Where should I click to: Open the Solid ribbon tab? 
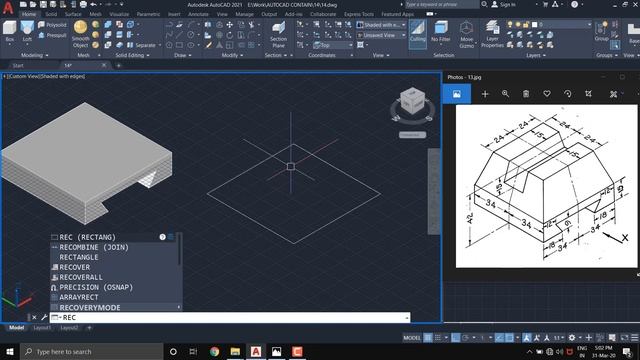click(x=51, y=14)
